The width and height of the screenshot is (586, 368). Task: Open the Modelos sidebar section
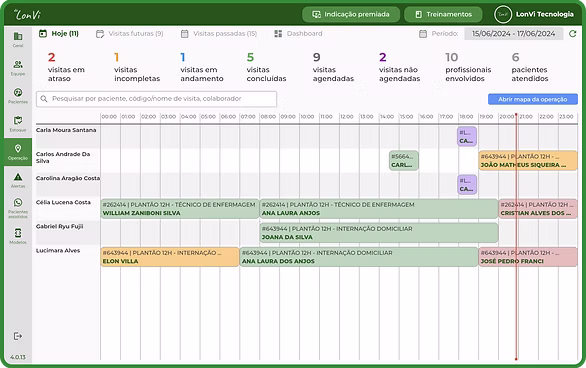tap(18, 236)
